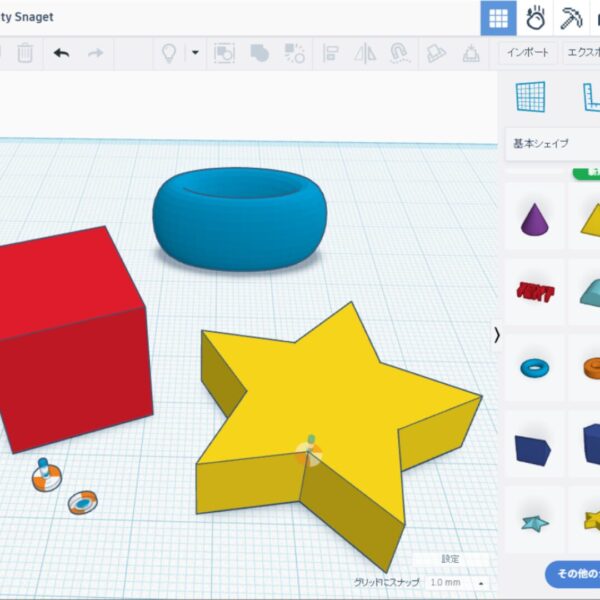Switch to the 3D design grid view
The height and width of the screenshot is (600, 600).
pyautogui.click(x=498, y=18)
